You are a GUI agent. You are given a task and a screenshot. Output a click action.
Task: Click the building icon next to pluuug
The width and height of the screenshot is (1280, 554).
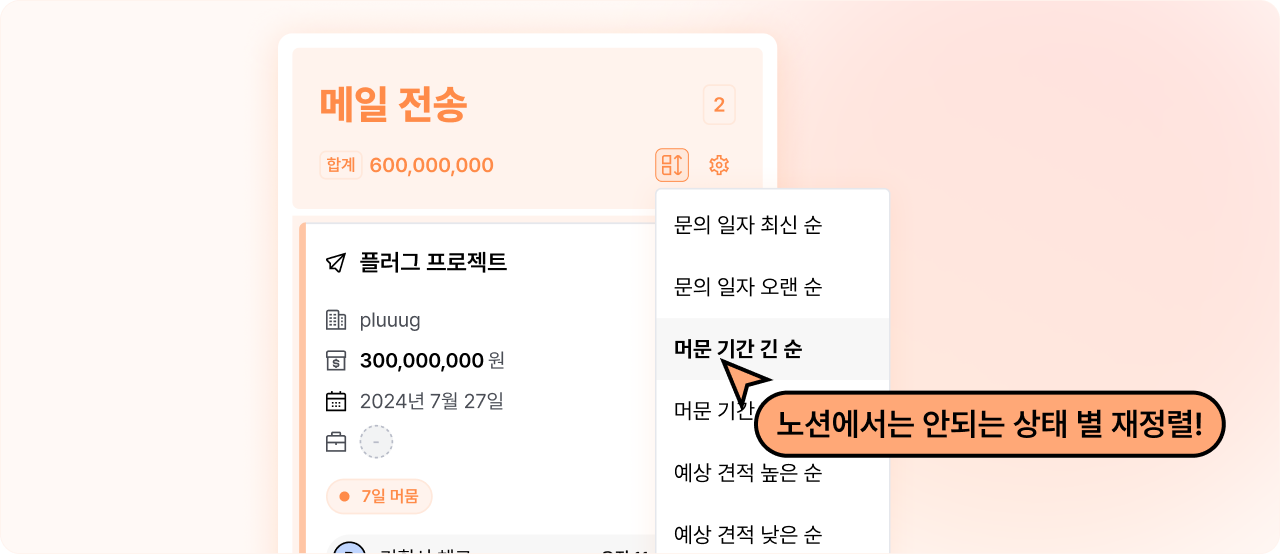(336, 320)
